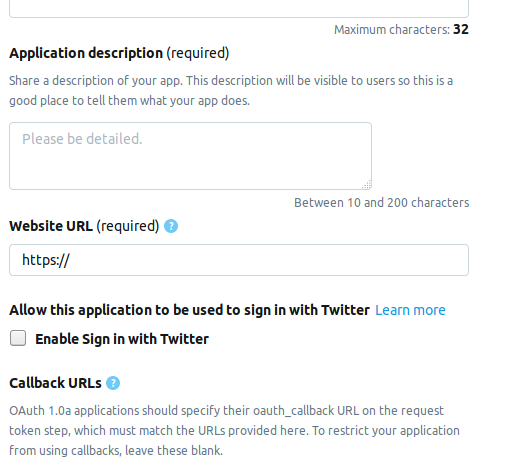Click into the Website URL https:// field
The height and width of the screenshot is (470, 506).
239,260
